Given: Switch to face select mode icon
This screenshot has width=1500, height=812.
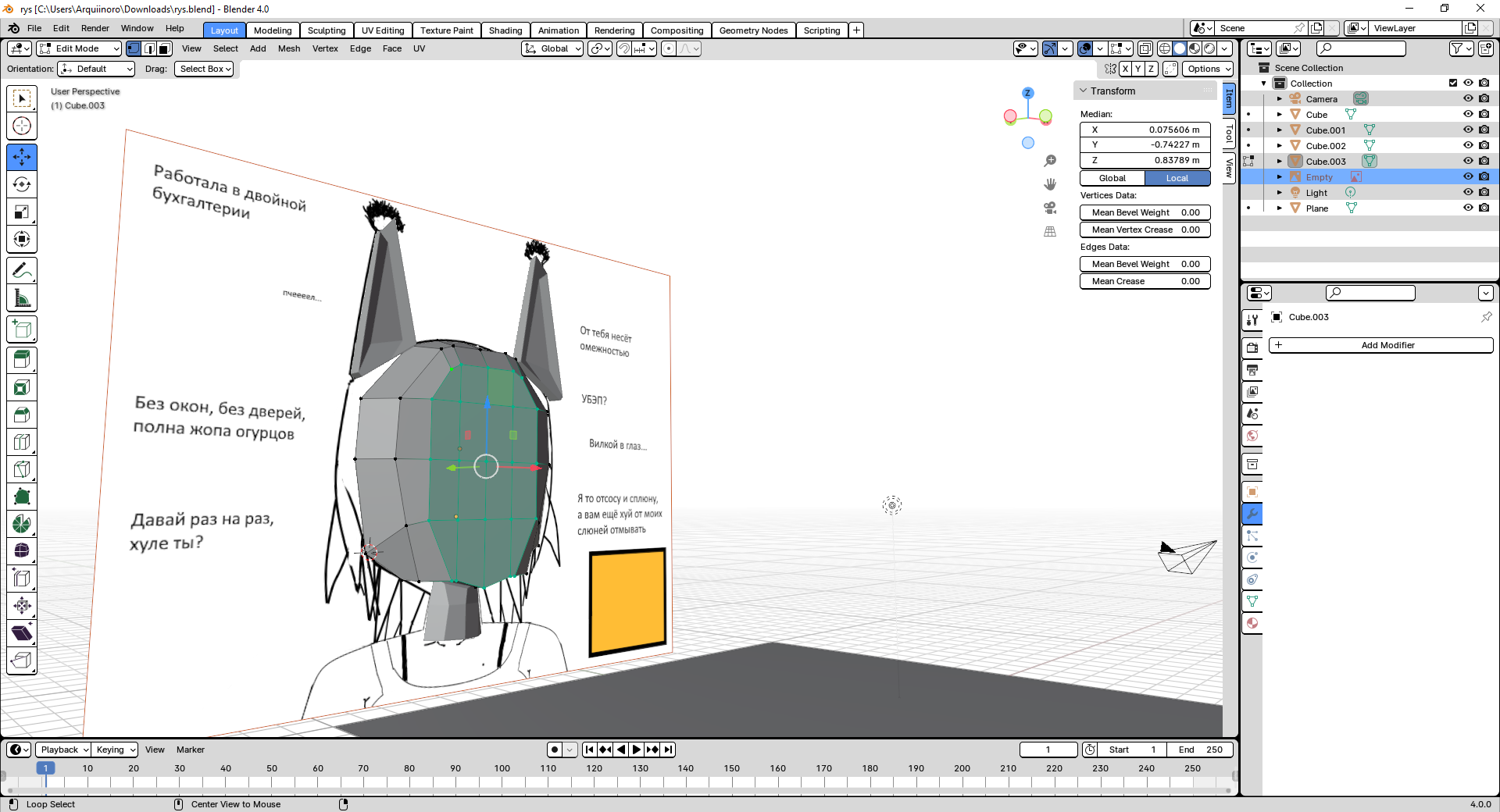Looking at the screenshot, I should point(164,48).
